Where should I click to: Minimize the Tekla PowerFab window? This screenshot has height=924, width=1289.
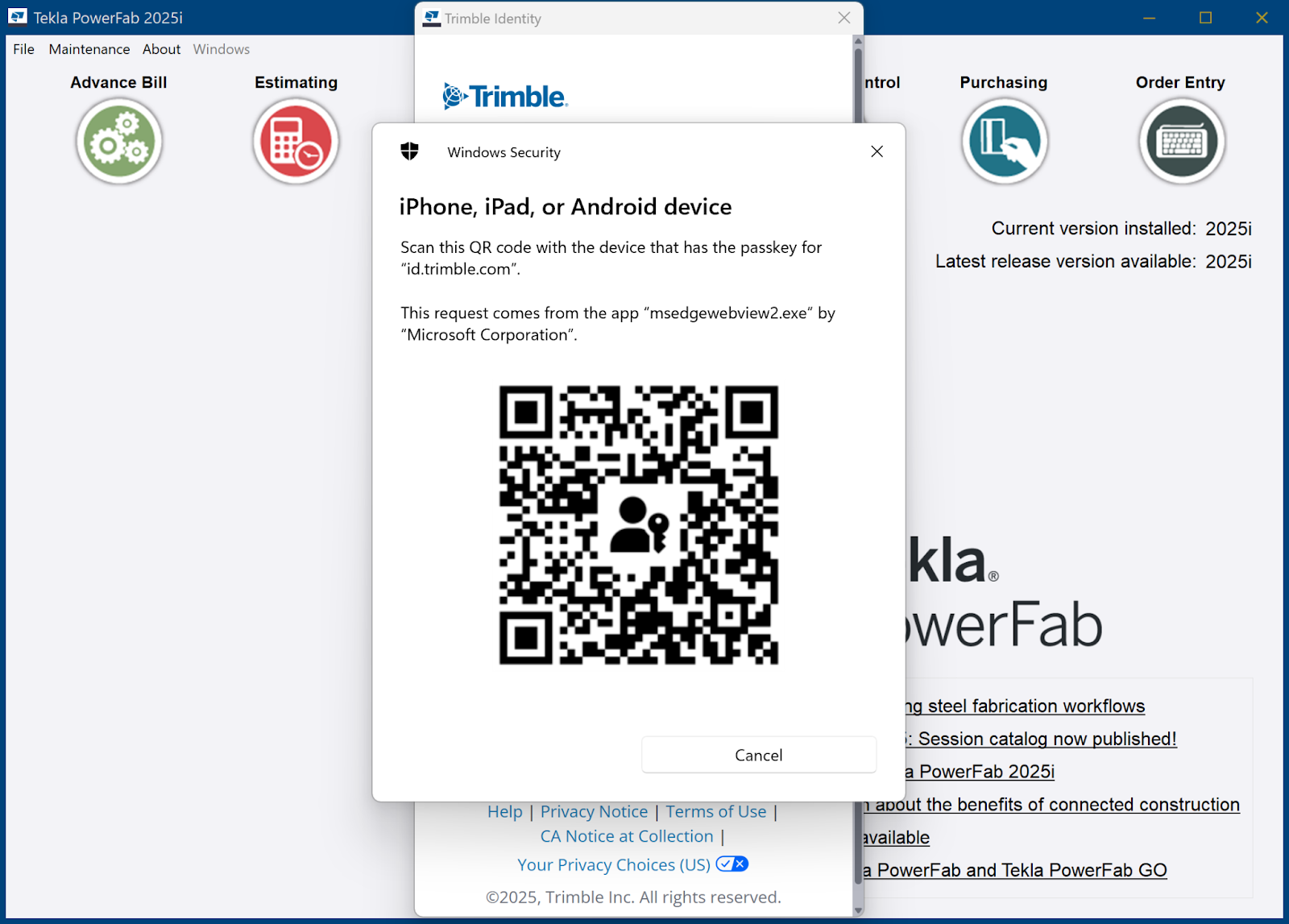1150,18
